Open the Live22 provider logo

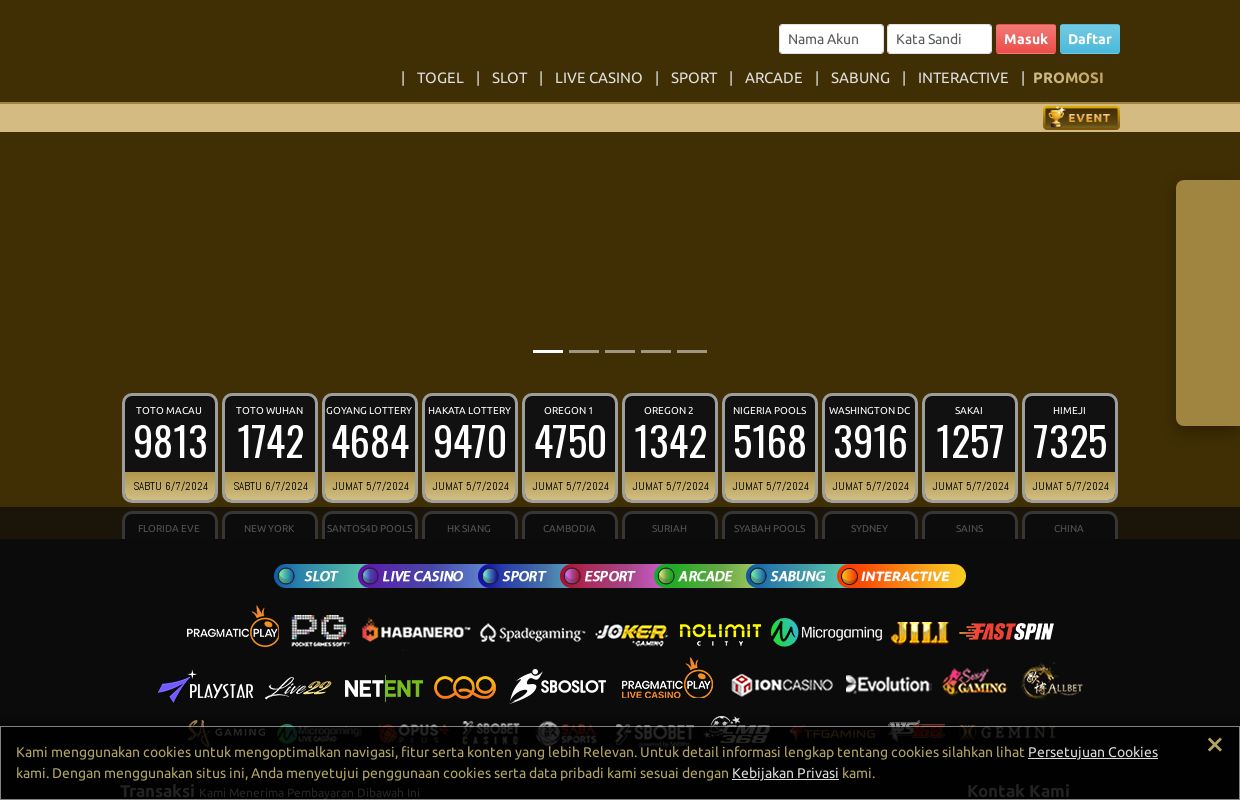coord(298,688)
